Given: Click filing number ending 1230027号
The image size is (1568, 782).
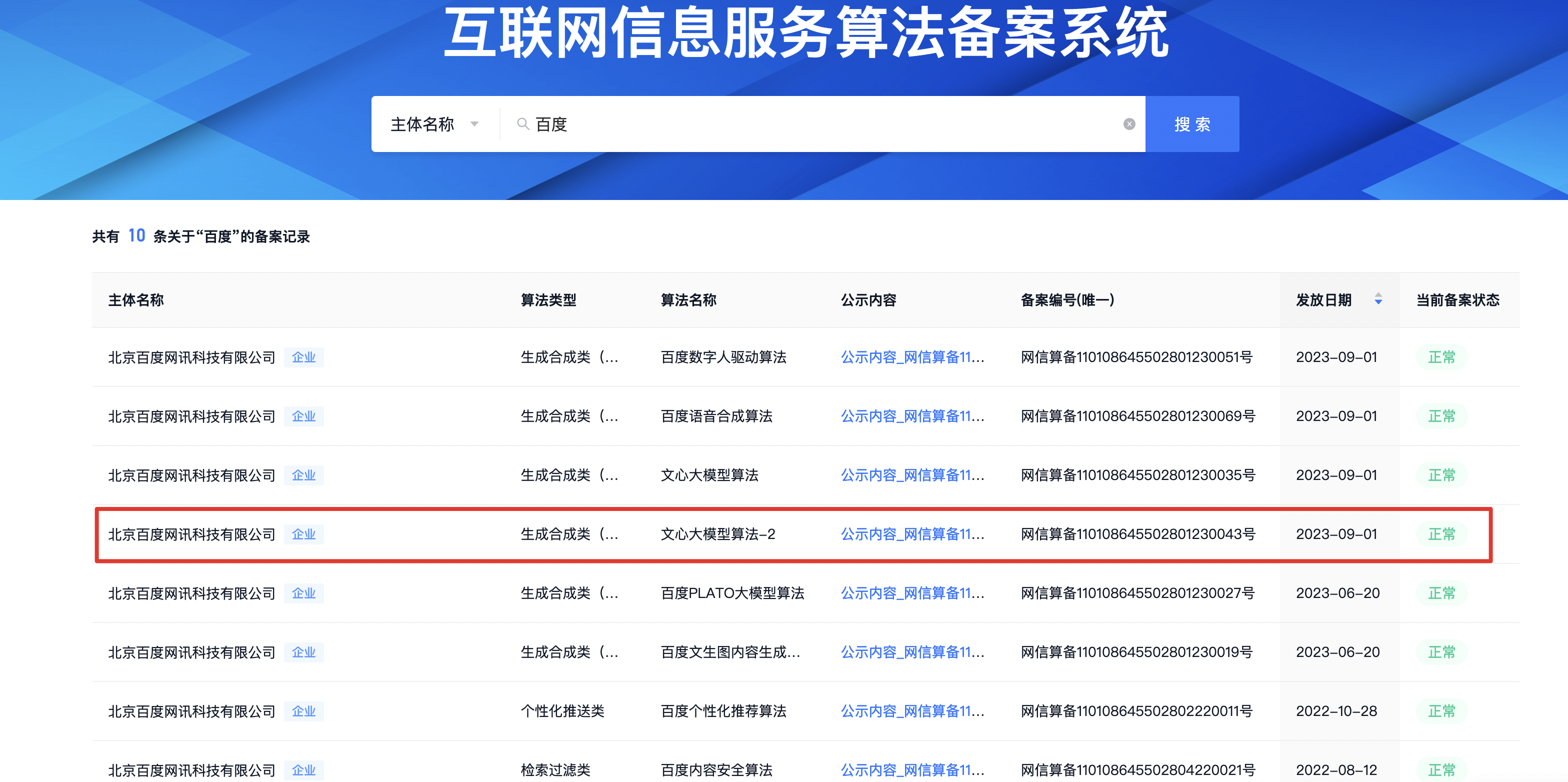Looking at the screenshot, I should tap(1137, 593).
